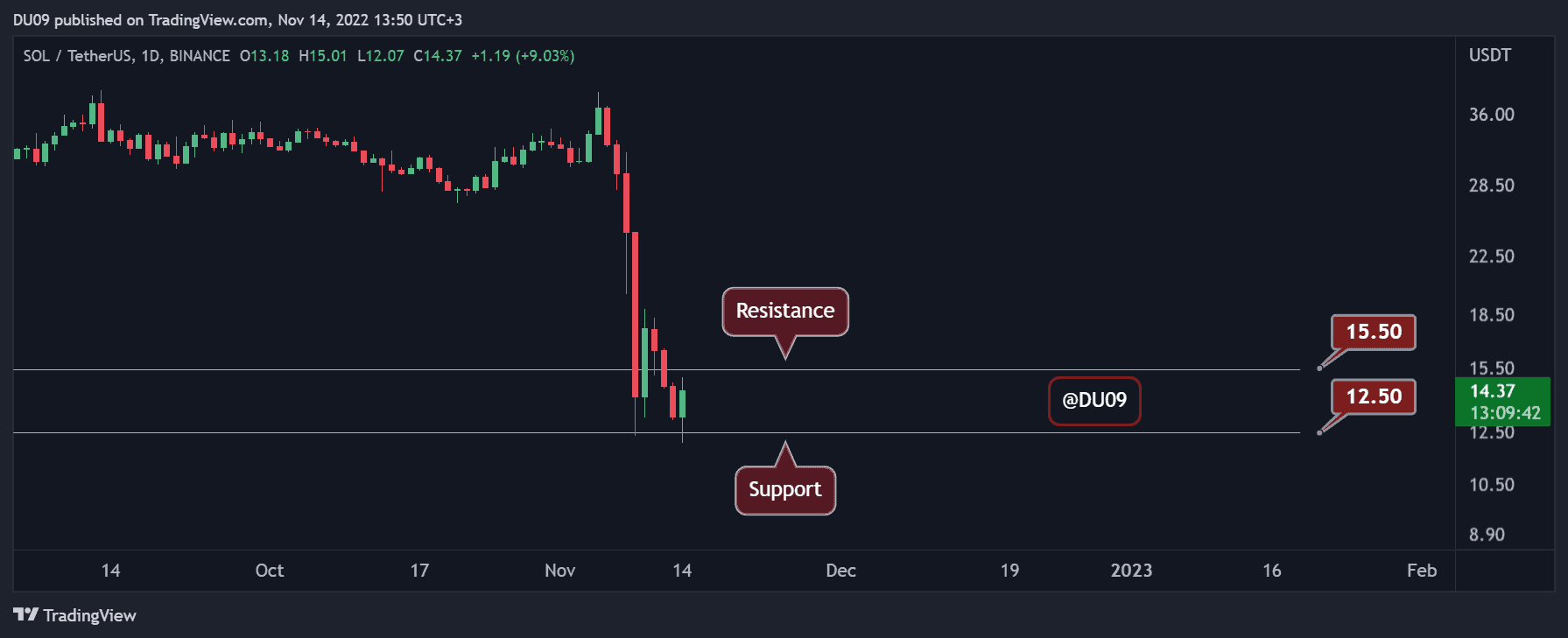Click the @DU09 author tag

(1093, 401)
